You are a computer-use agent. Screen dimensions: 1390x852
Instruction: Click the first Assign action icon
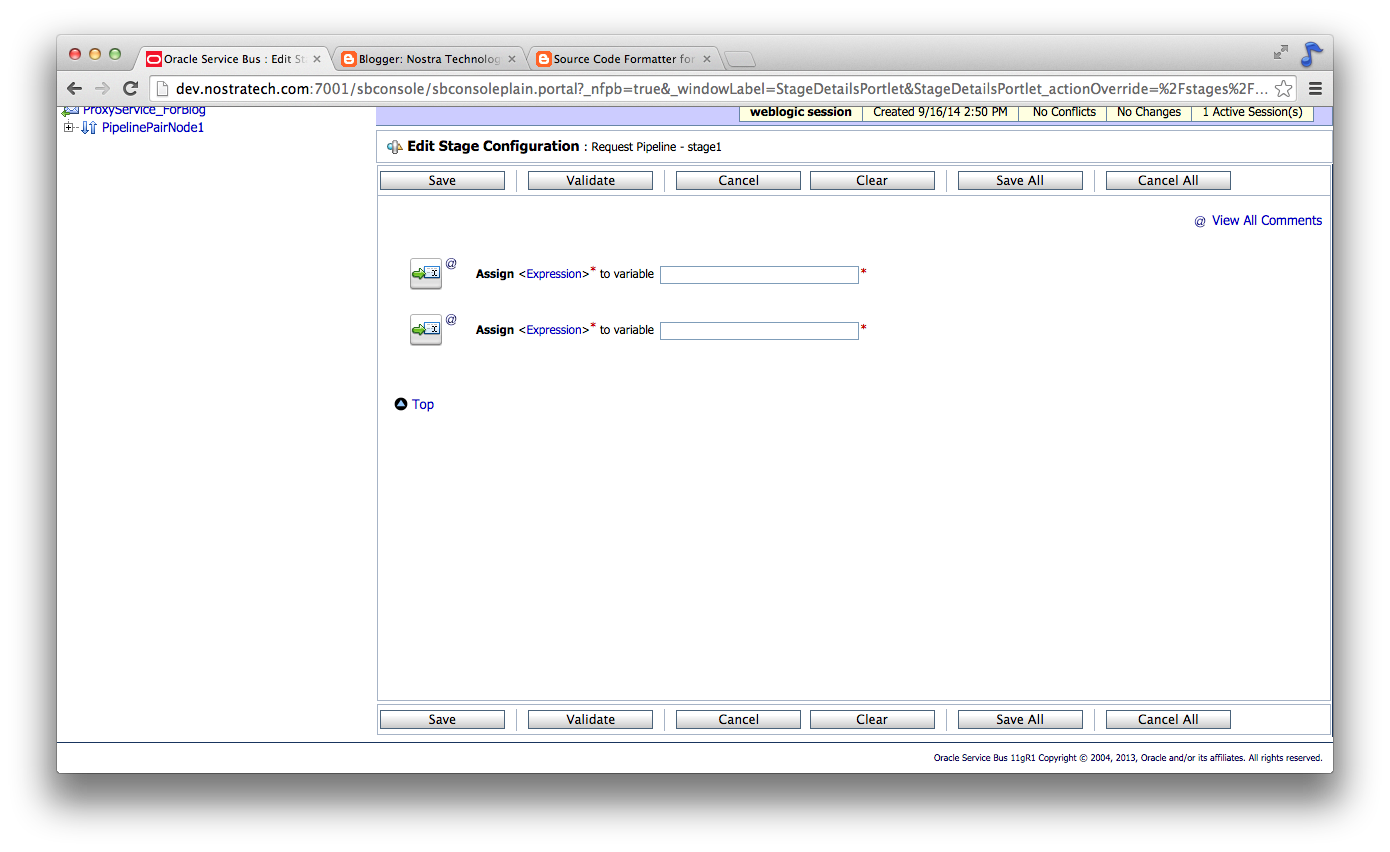tap(426, 273)
